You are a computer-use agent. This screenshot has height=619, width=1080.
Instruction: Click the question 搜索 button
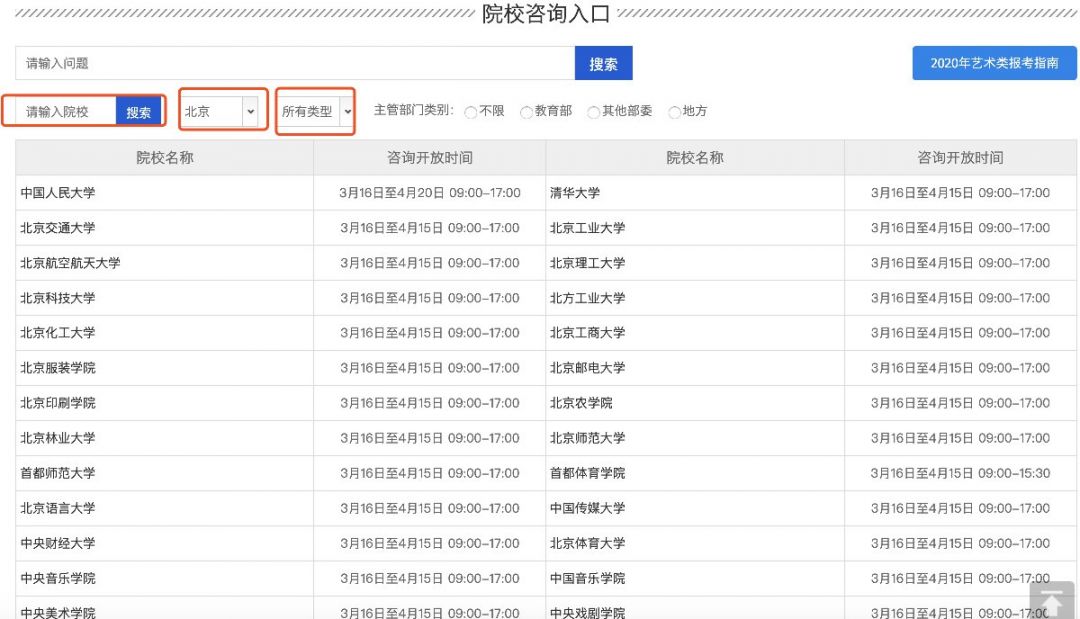tap(603, 63)
